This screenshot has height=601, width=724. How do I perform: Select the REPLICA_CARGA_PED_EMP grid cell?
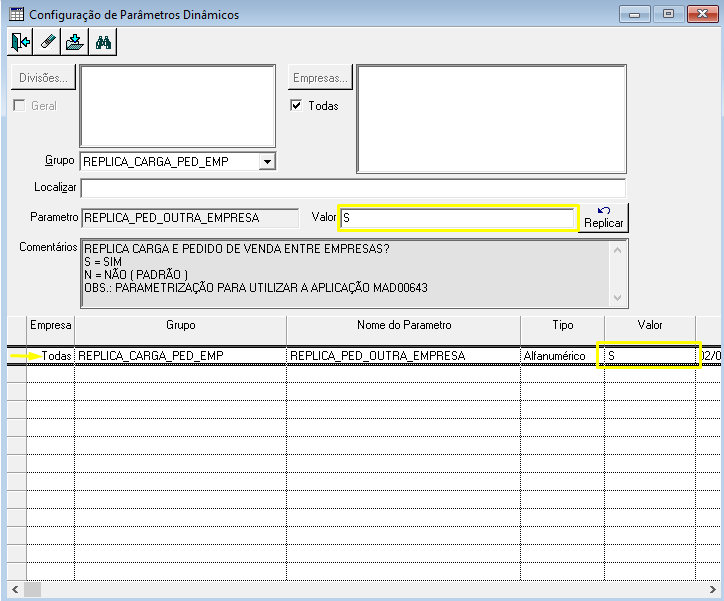181,356
